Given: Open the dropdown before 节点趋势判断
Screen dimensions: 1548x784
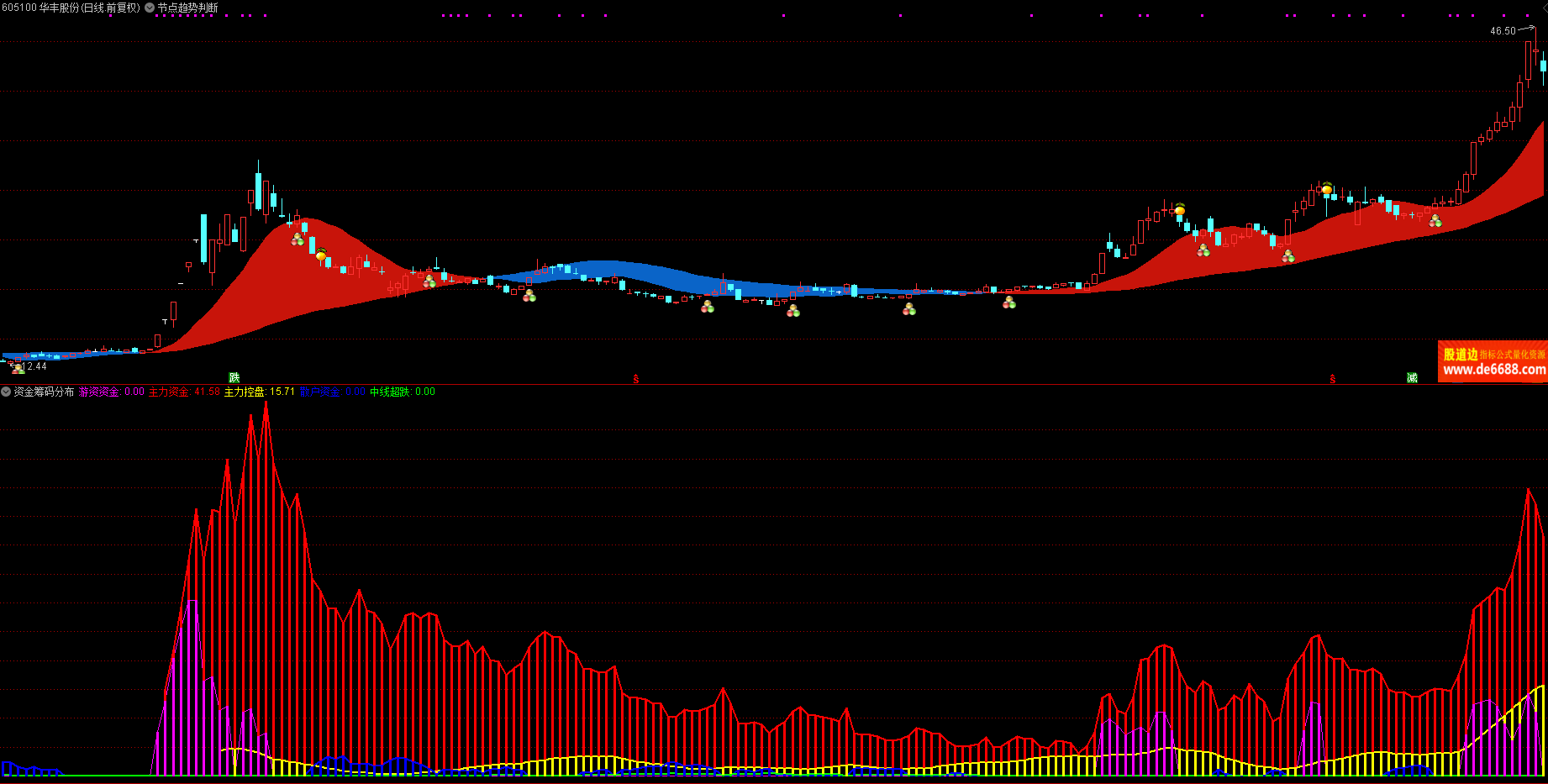Looking at the screenshot, I should pos(150,8).
